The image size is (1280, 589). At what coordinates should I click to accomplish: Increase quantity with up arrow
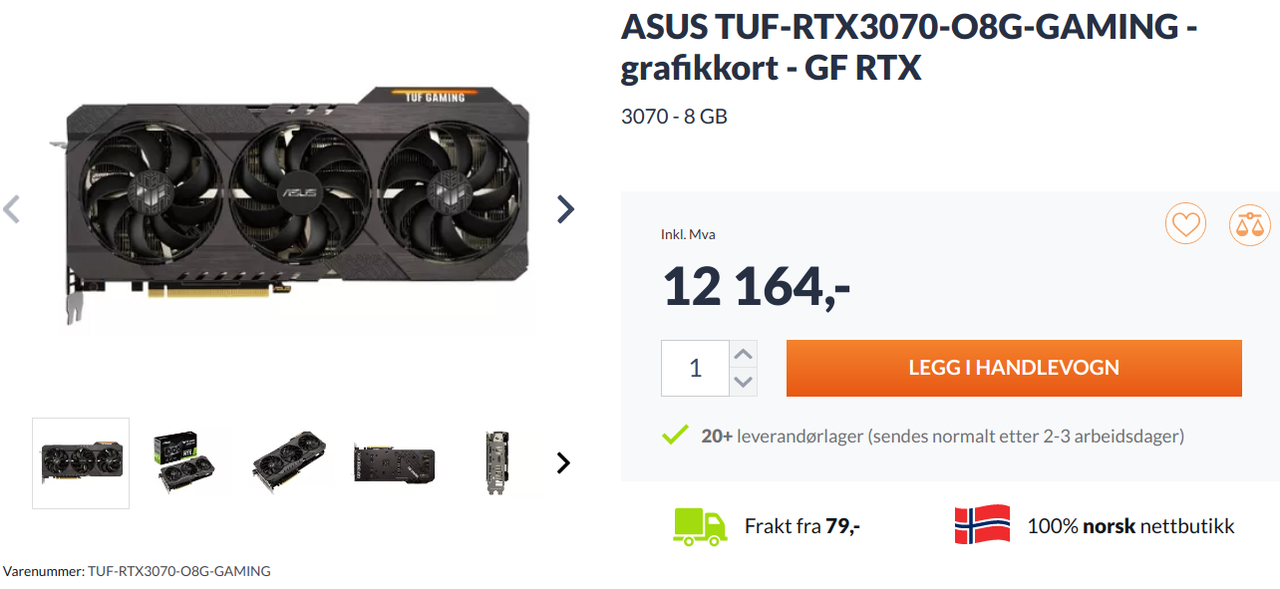click(x=743, y=354)
